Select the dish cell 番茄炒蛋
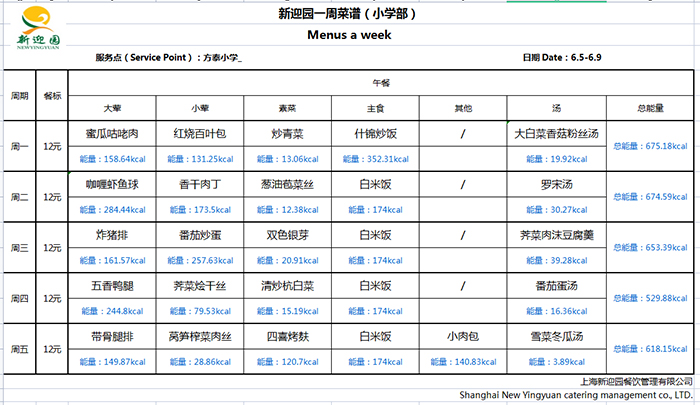 pos(200,235)
